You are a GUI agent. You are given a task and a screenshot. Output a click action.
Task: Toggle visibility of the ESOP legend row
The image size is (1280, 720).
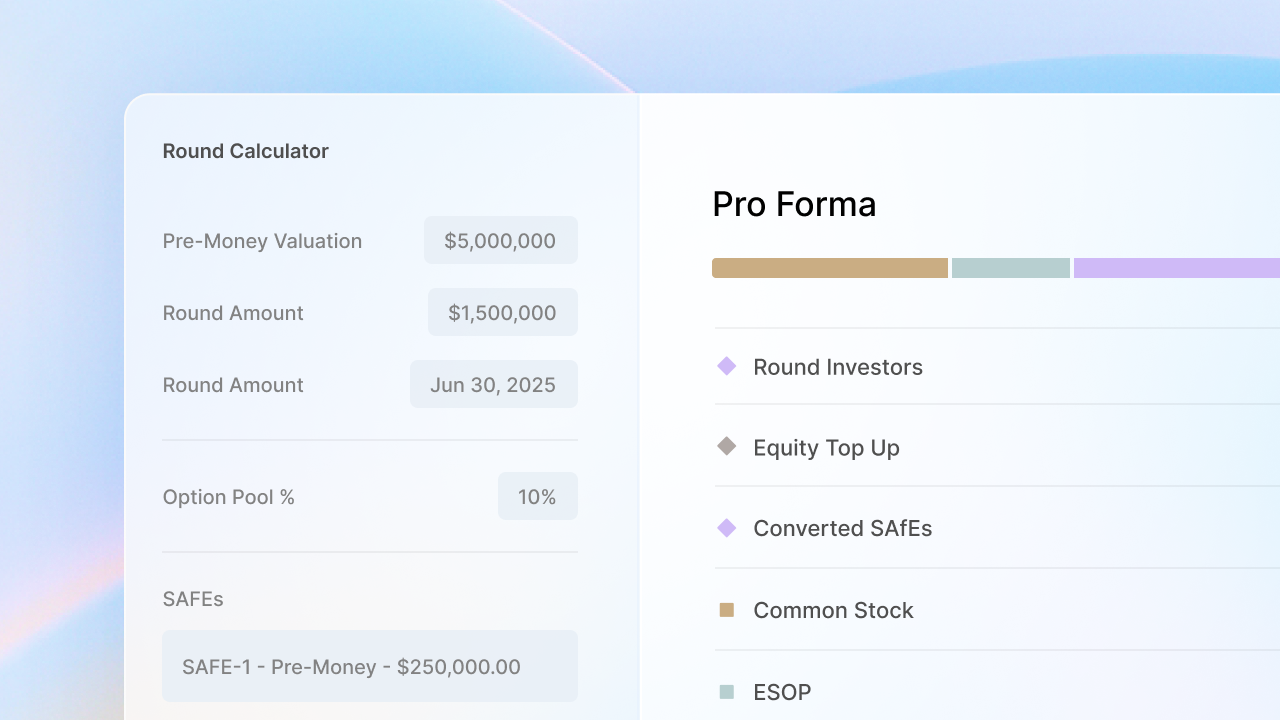point(782,692)
